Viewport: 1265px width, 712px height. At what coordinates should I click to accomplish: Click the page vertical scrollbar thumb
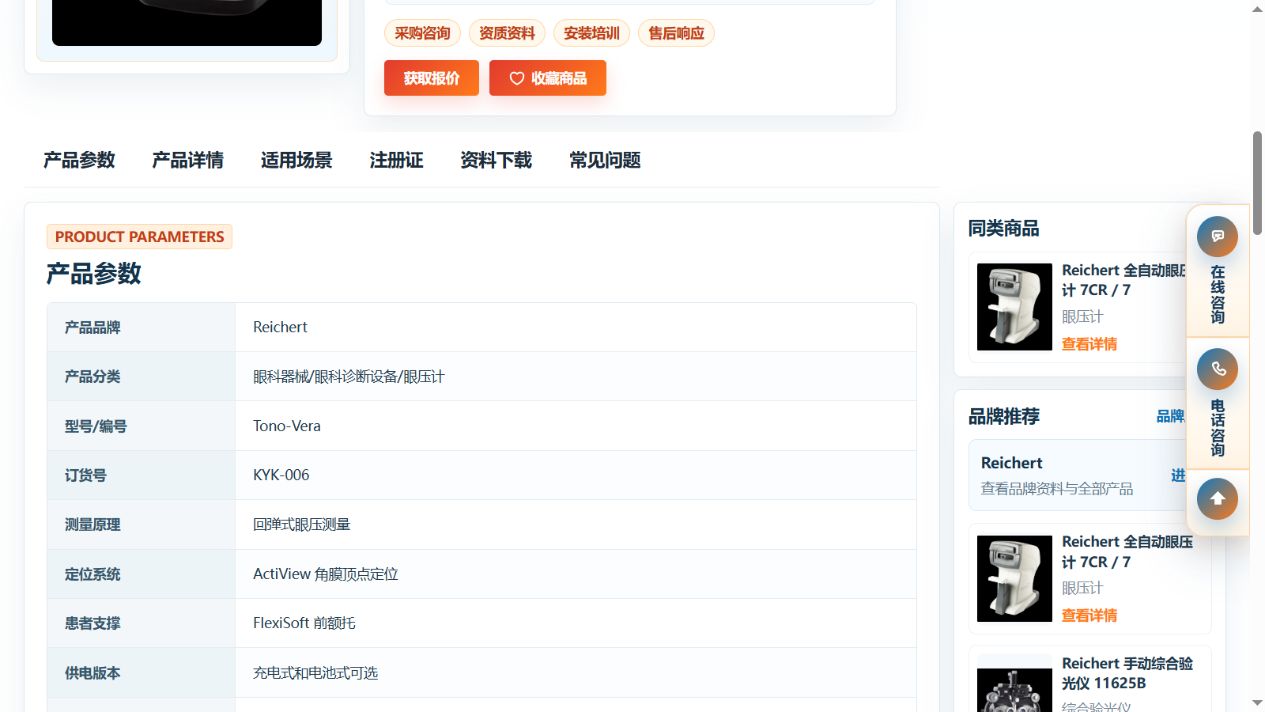click(1257, 183)
